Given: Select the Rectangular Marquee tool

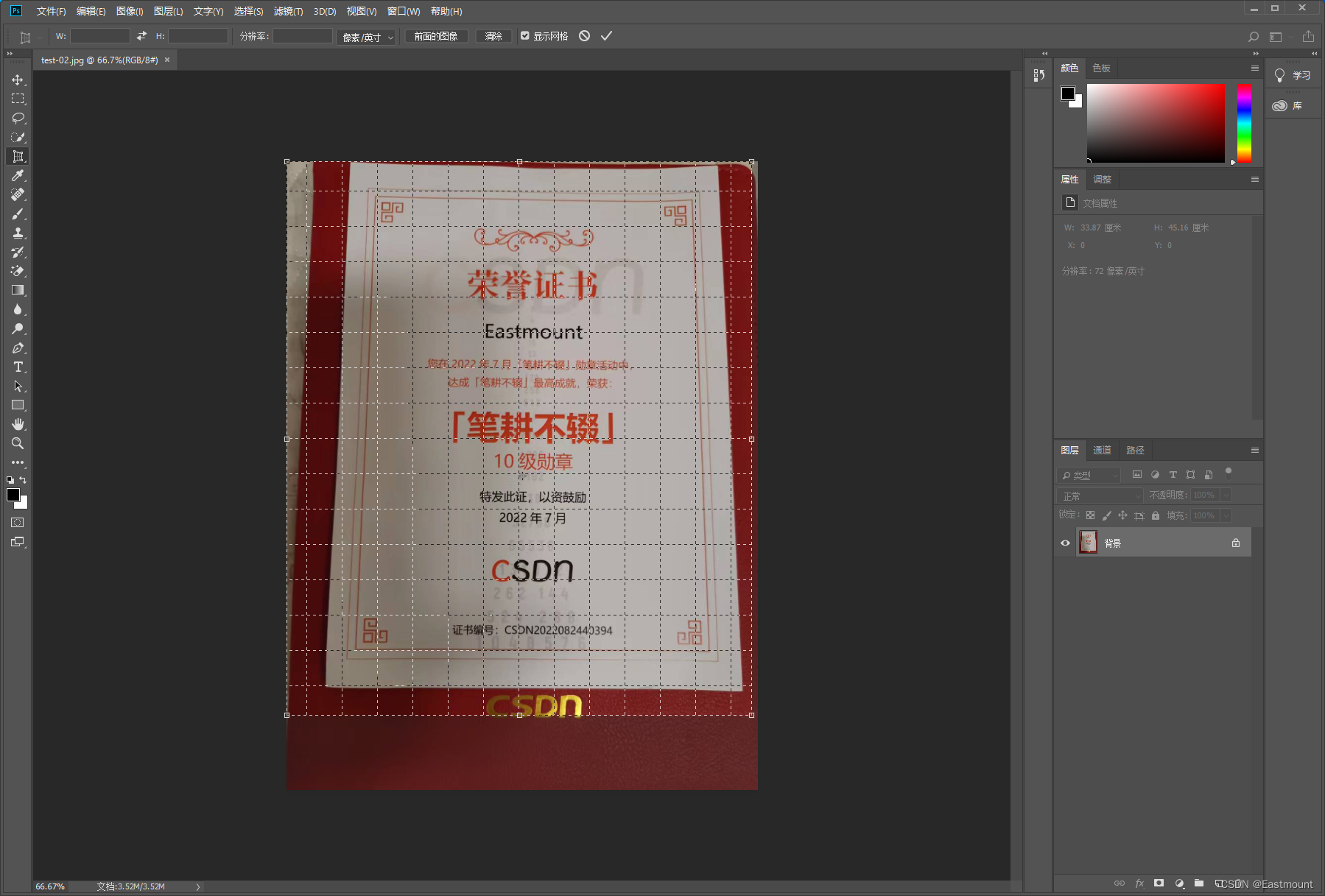Looking at the screenshot, I should tap(18, 99).
